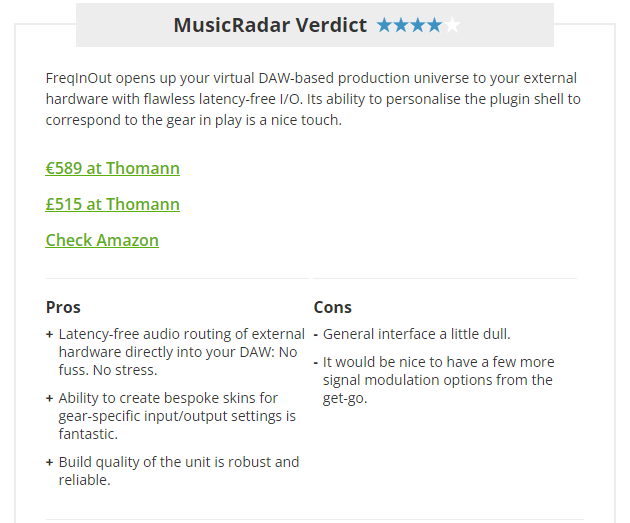
Task: Click the minus icon beside General interface con
Action: 316,334
